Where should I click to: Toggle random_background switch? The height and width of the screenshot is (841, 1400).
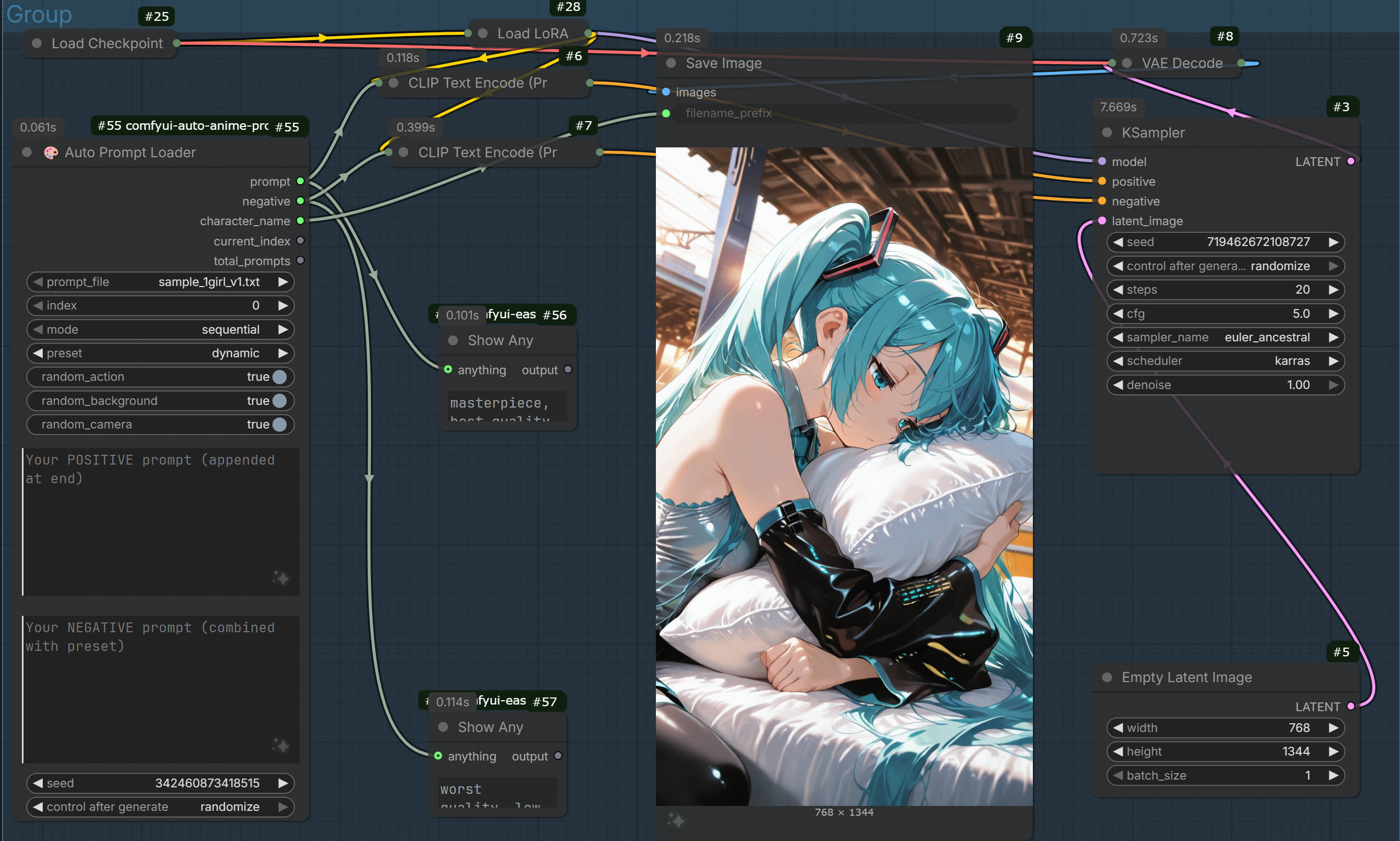pos(279,401)
